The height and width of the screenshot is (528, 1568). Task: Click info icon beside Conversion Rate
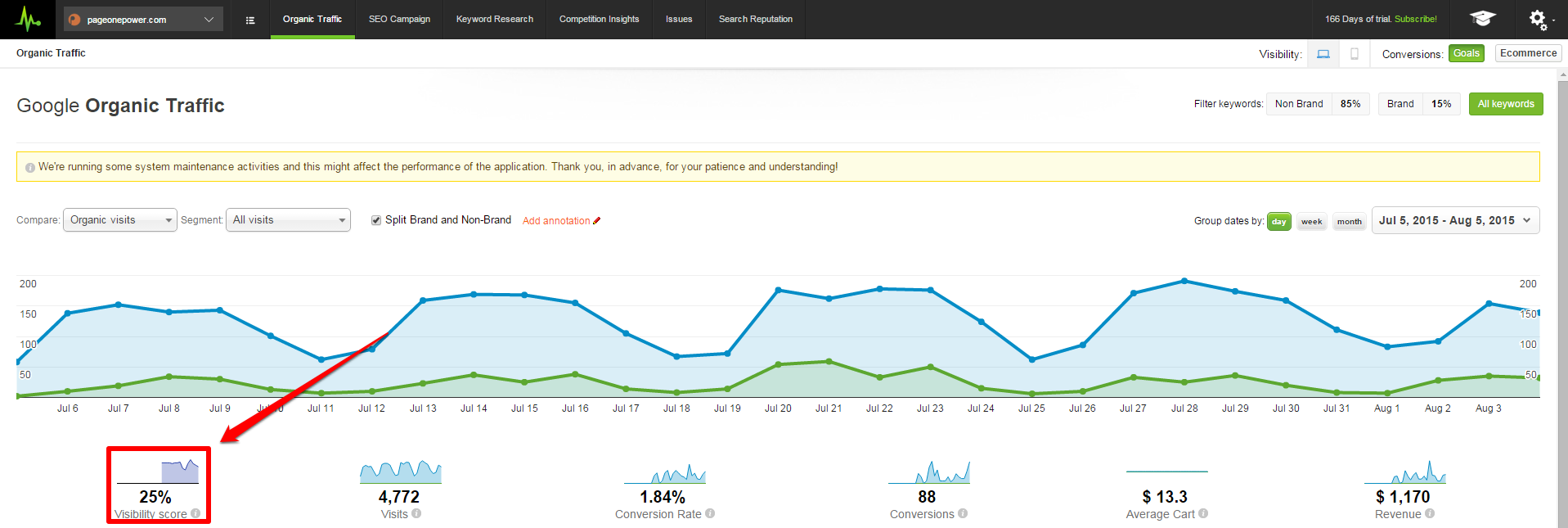coord(710,514)
